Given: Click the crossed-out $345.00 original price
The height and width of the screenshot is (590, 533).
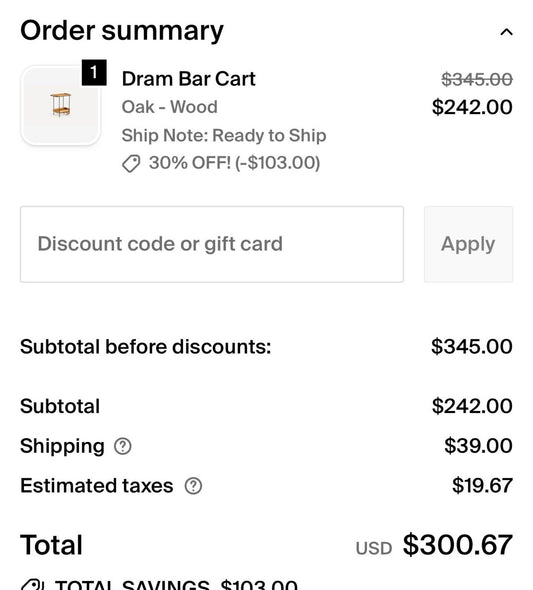Looking at the screenshot, I should 477,79.
